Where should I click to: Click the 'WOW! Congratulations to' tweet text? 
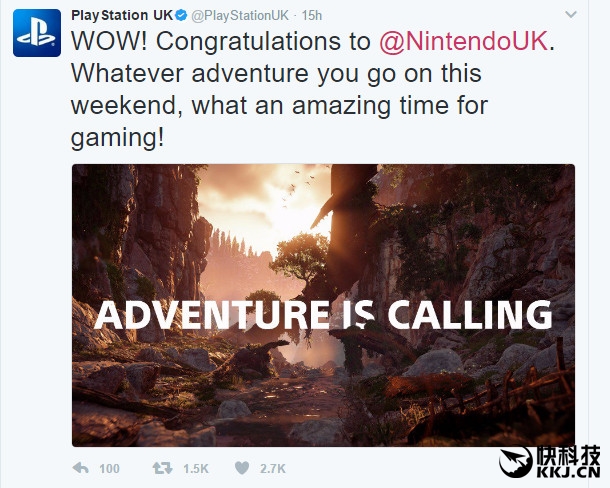[220, 45]
